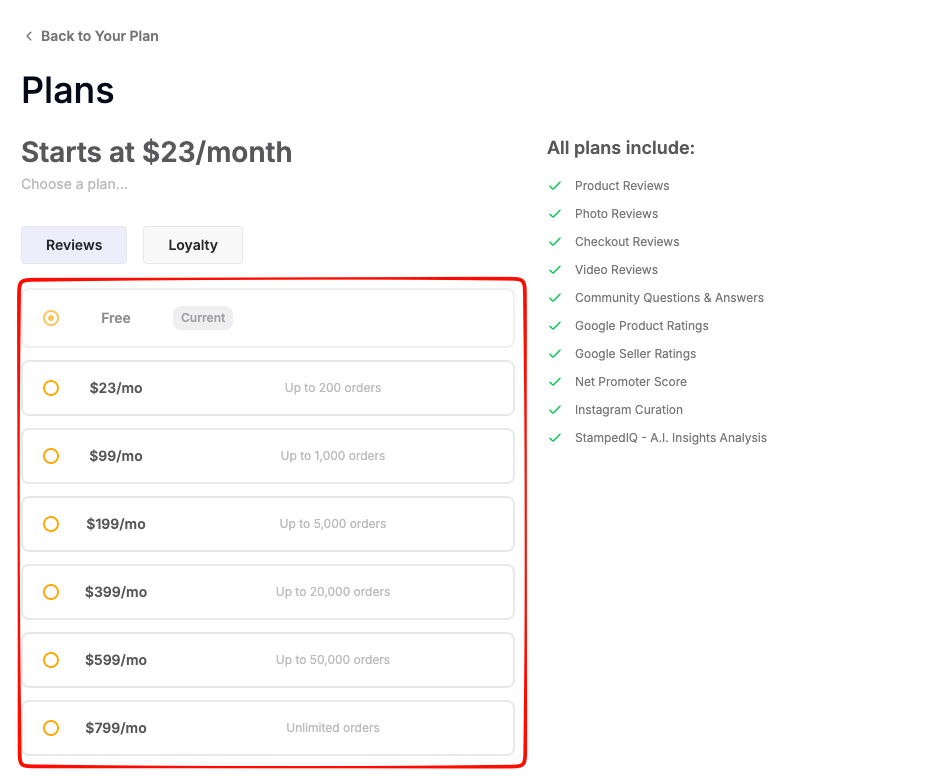Screen dimensions: 931x780
Task: Click the '$399/mo' price label
Action: click(116, 592)
